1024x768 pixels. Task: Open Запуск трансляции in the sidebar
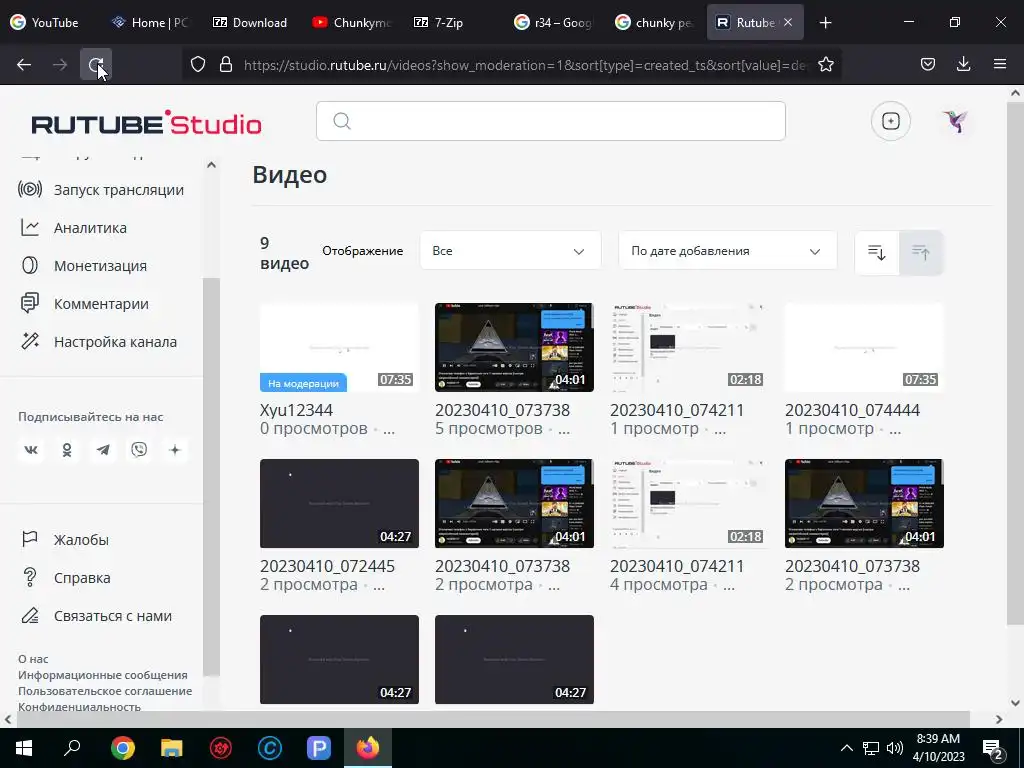101,190
